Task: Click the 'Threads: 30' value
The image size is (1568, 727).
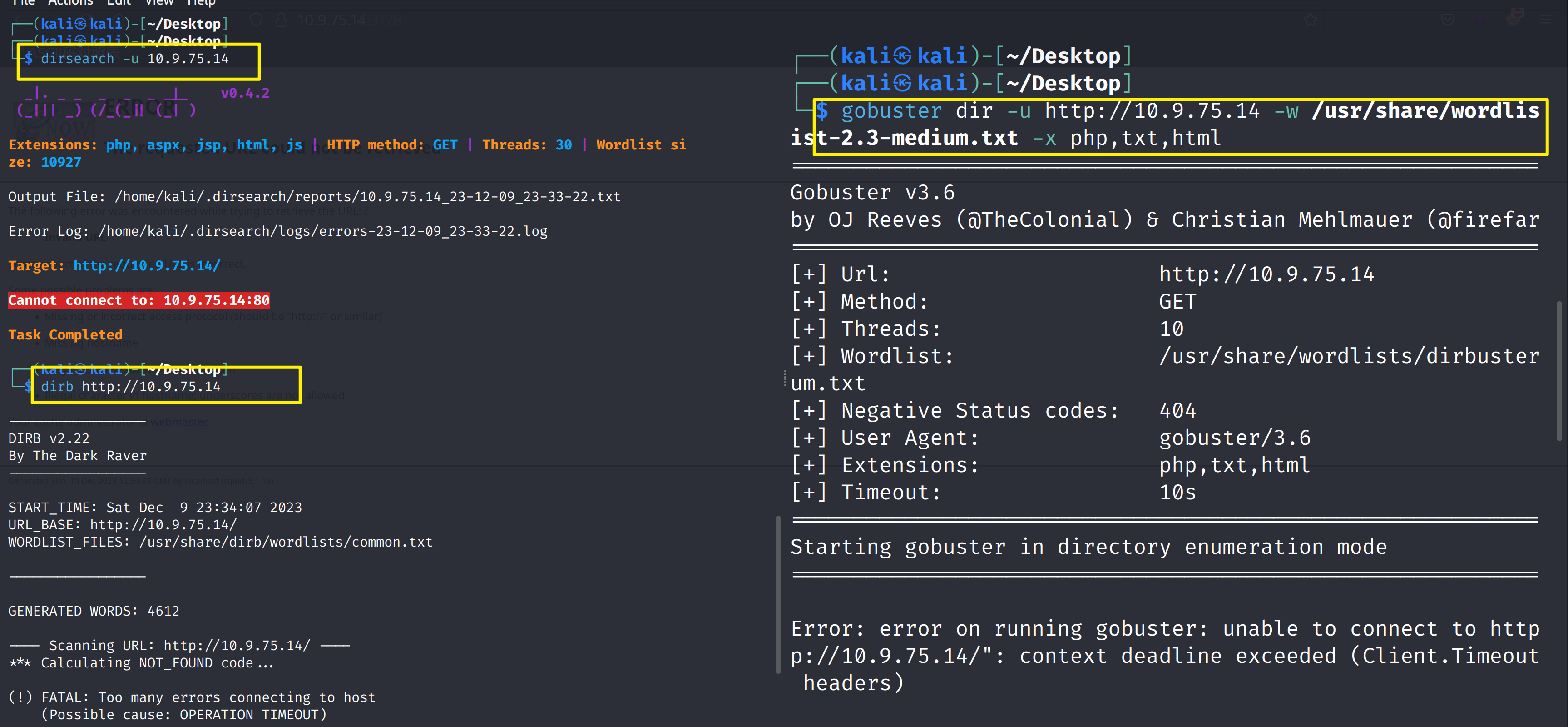Action: [x=527, y=145]
